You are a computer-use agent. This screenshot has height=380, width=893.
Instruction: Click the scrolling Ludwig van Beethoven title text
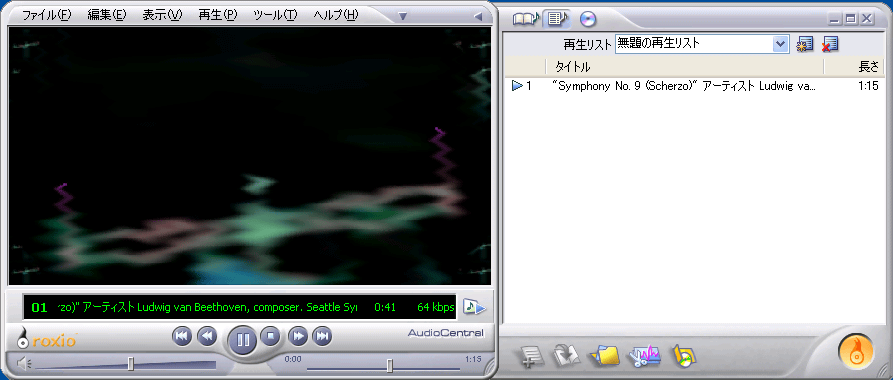[x=207, y=307]
